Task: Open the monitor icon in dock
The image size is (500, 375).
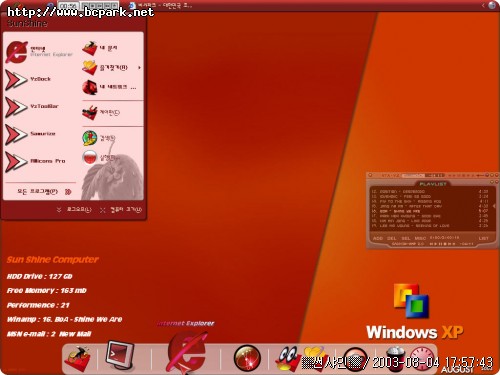Action: pyautogui.click(x=120, y=356)
